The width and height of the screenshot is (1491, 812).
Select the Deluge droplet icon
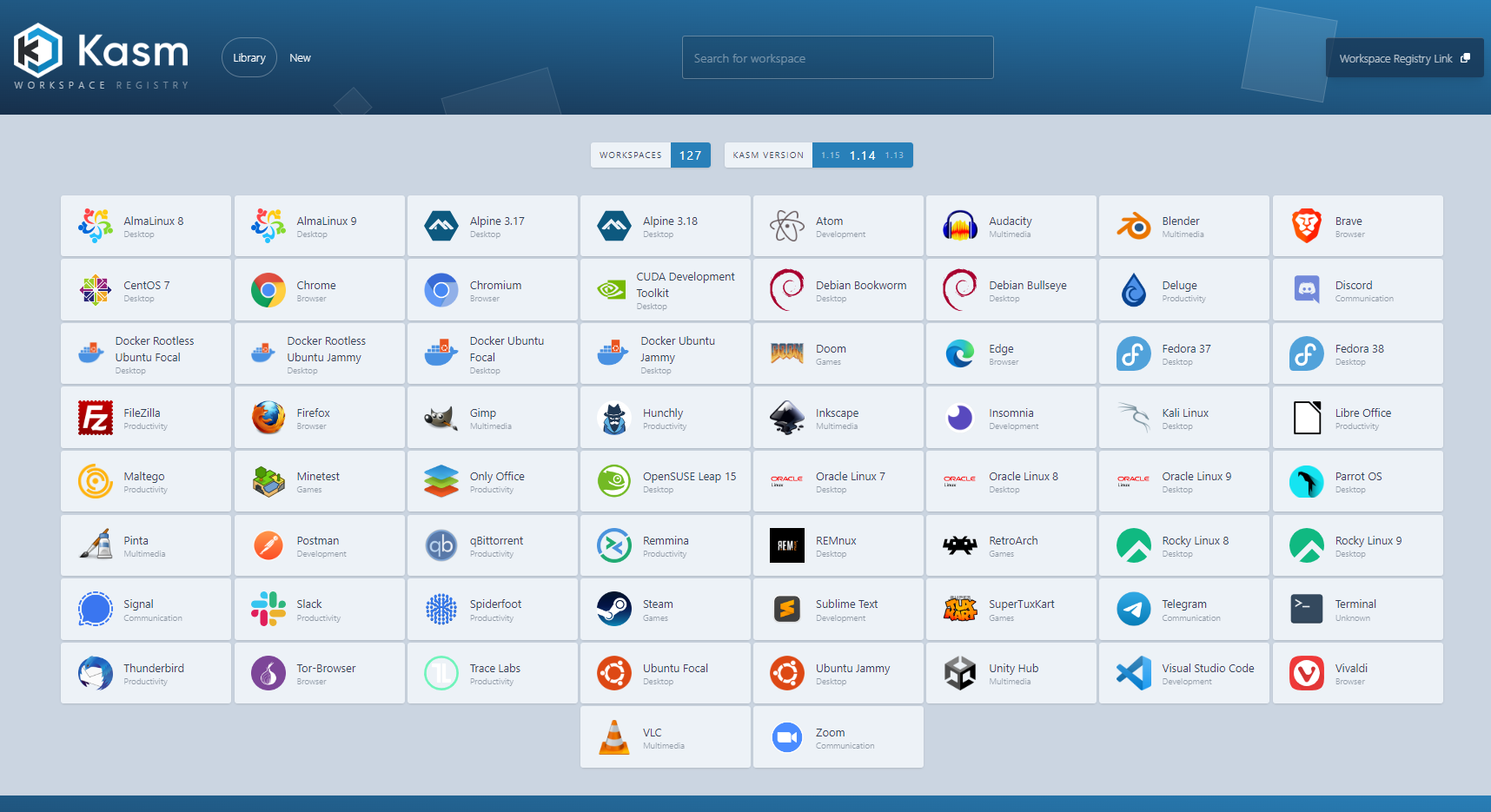click(x=1134, y=290)
